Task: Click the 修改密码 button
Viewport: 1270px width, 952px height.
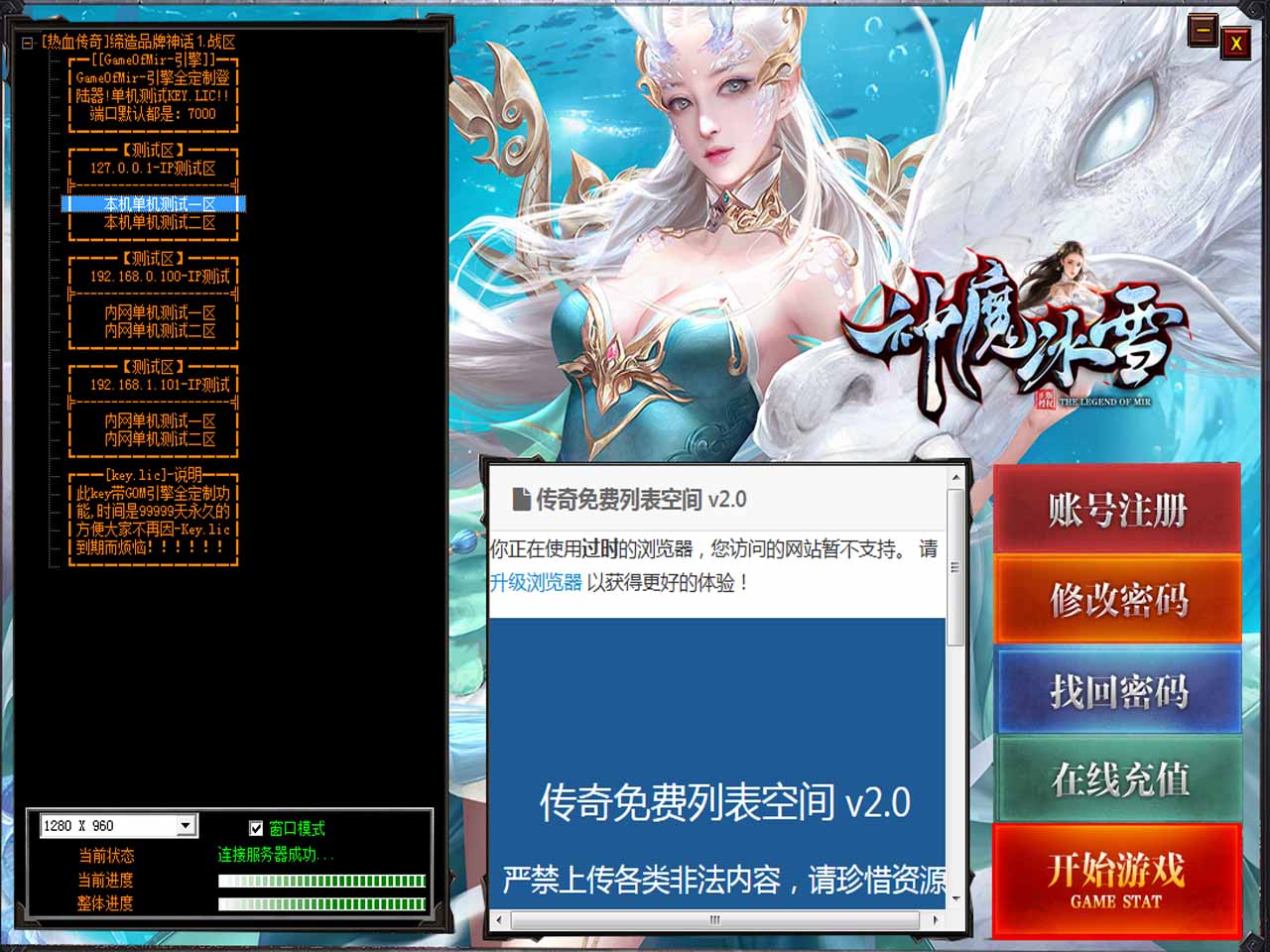Action: click(x=1118, y=599)
